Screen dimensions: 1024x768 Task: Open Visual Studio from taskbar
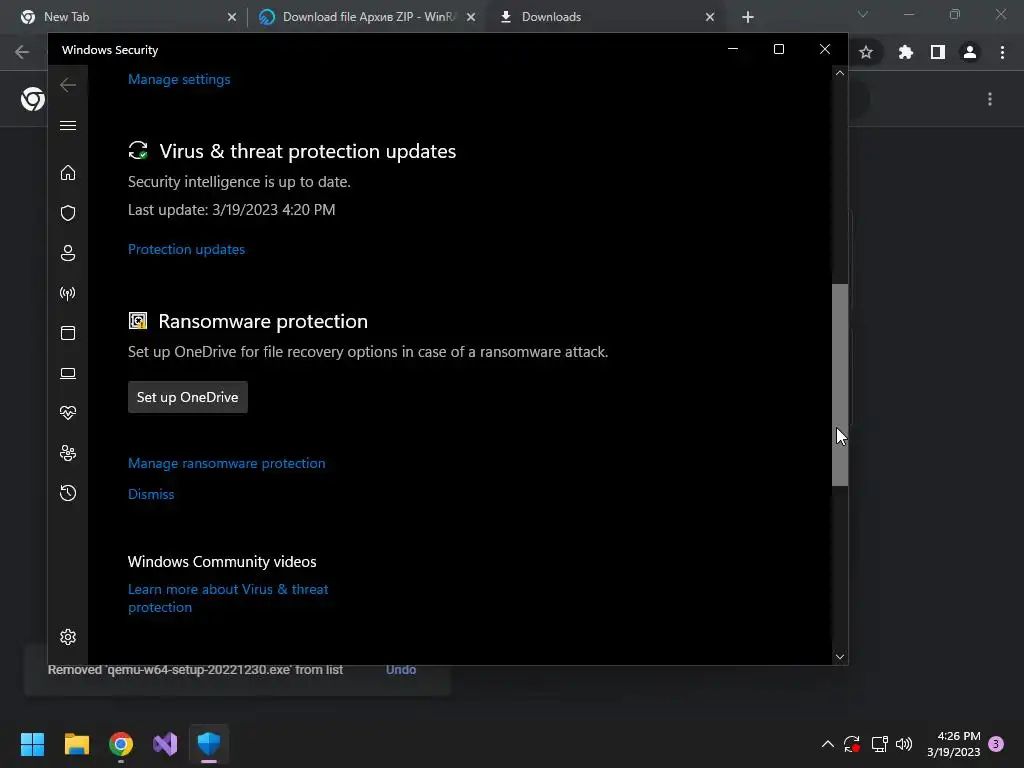[x=165, y=744]
